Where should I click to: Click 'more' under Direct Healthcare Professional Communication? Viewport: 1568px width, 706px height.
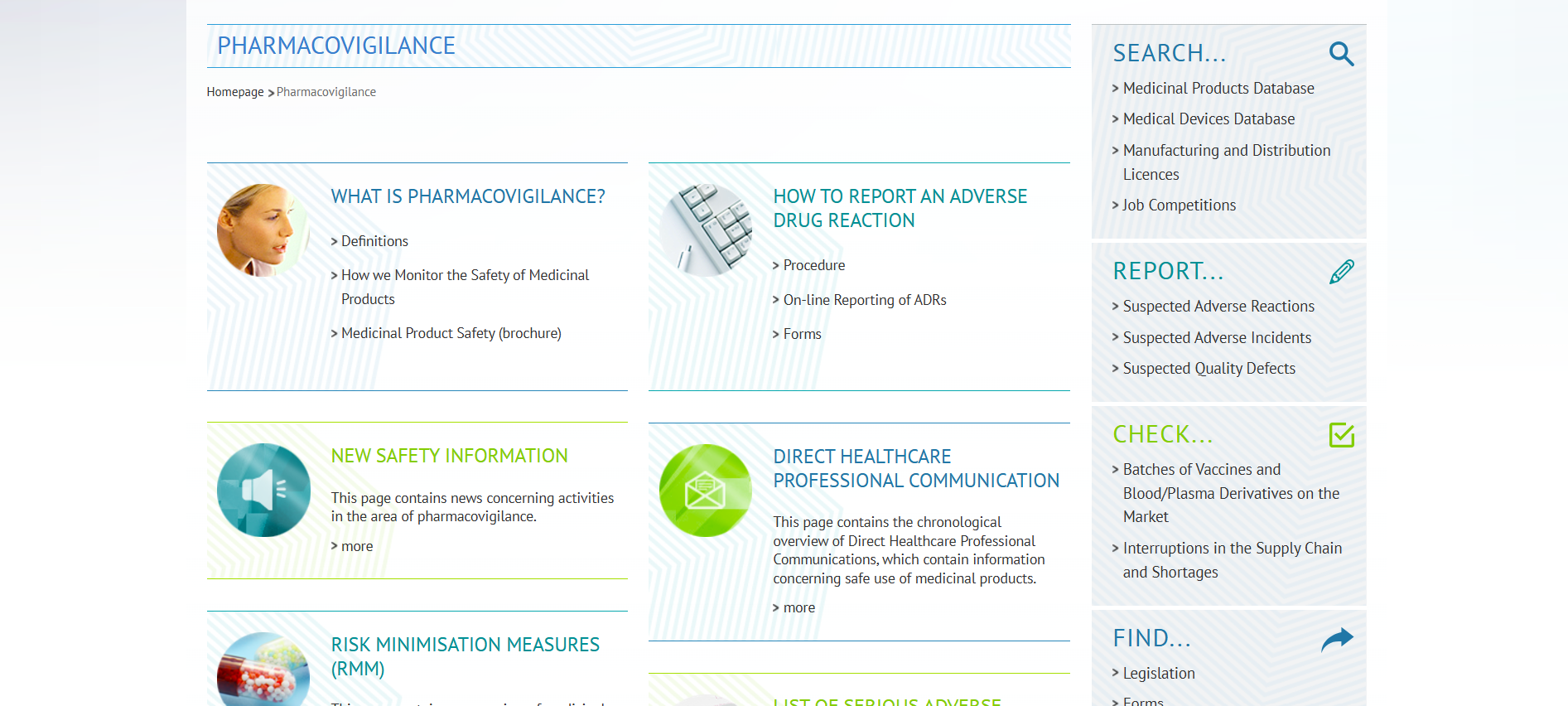coord(798,607)
